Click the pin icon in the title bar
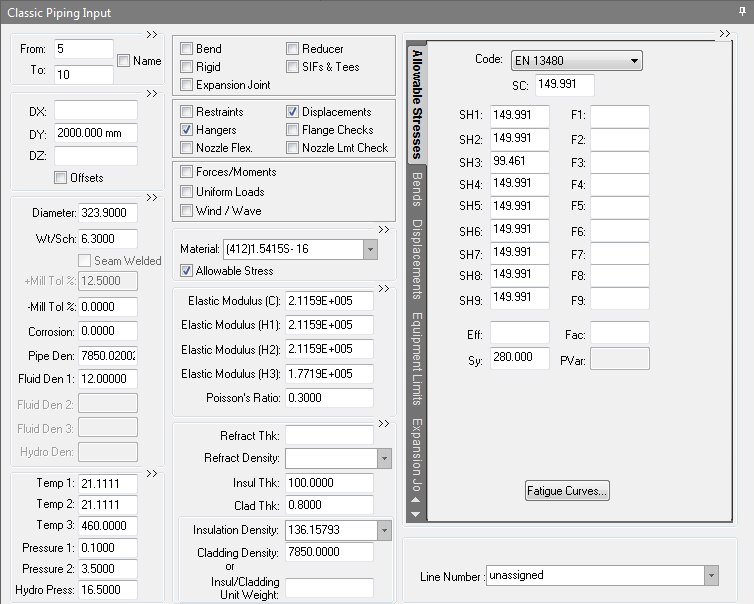Image resolution: width=754 pixels, height=604 pixels. coord(741,12)
